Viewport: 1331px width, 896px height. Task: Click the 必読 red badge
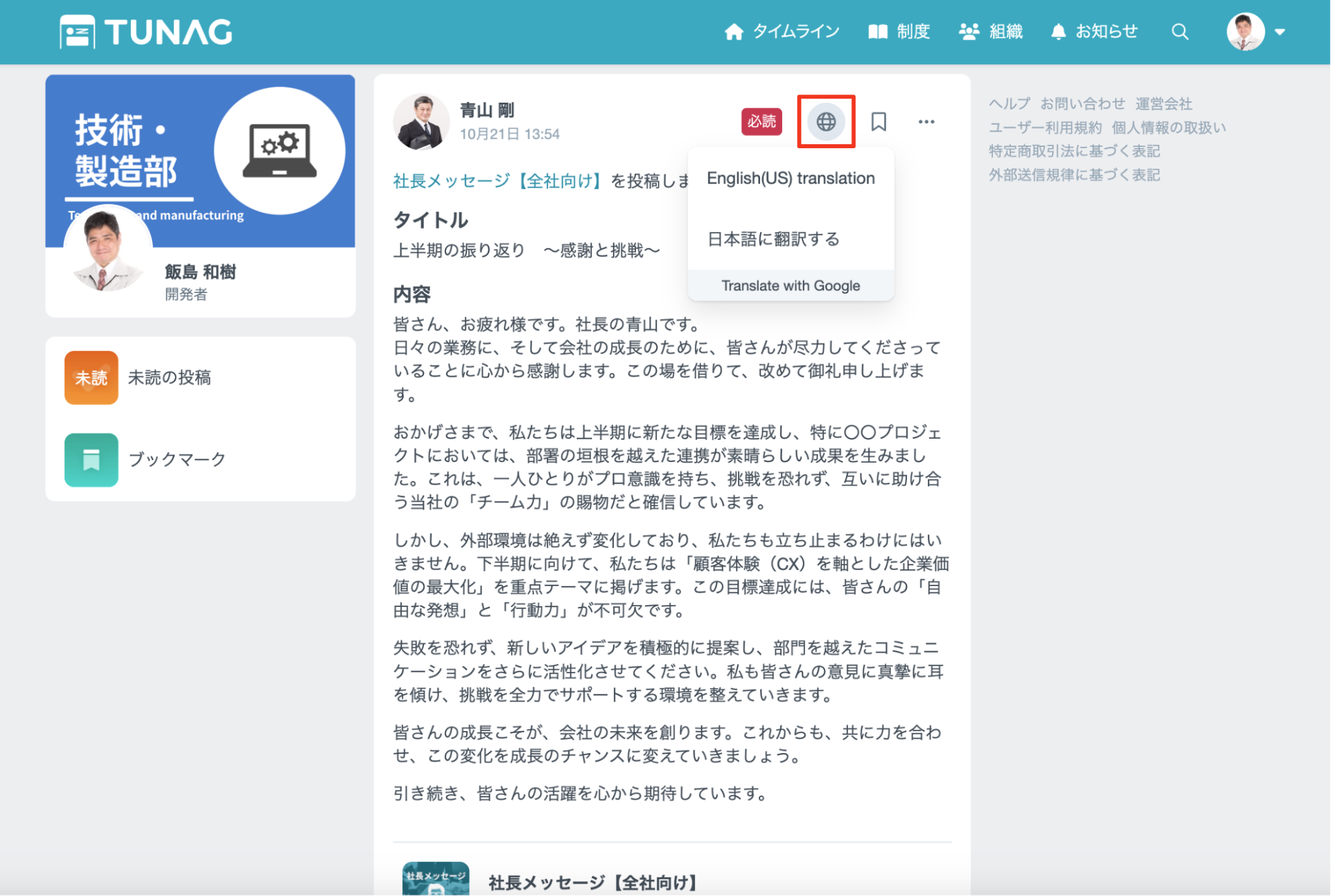coord(761,121)
